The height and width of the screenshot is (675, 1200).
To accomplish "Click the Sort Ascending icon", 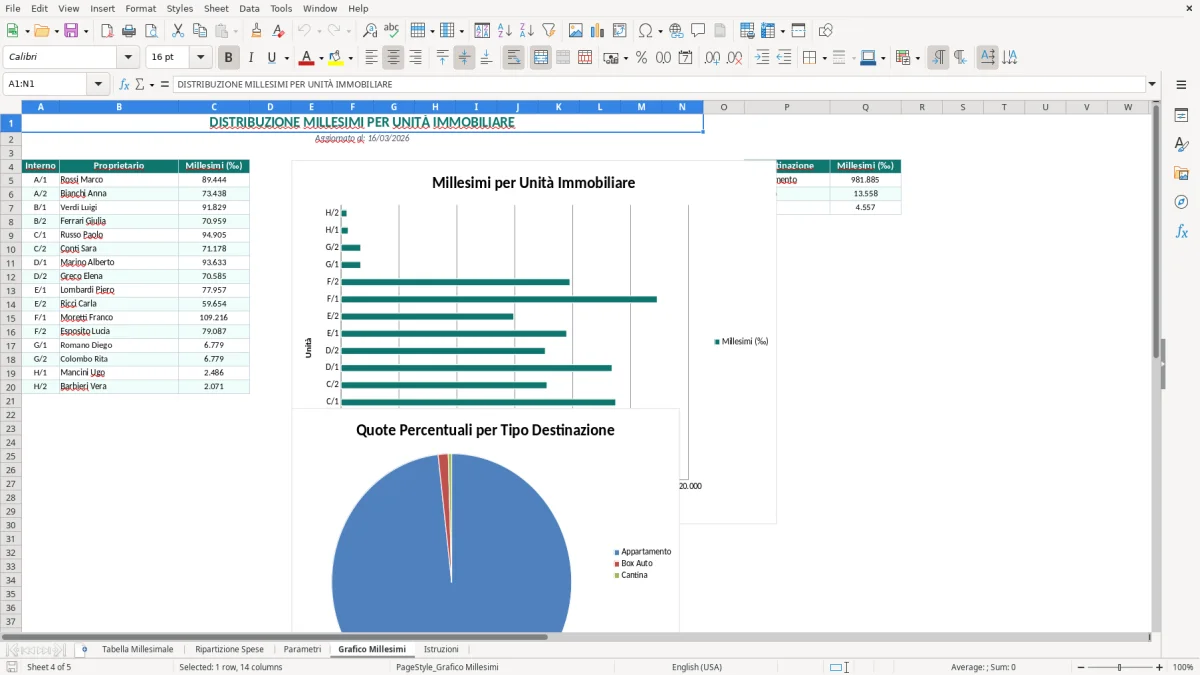I will tap(505, 31).
